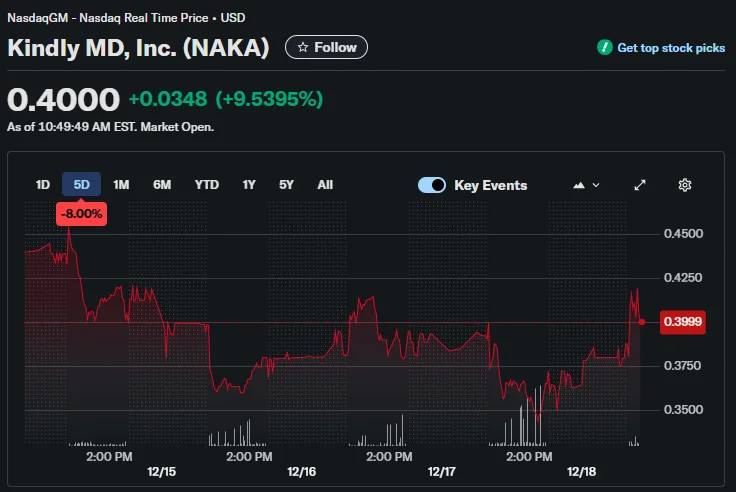Select the 5D range tab
The width and height of the screenshot is (736, 492).
[81, 184]
